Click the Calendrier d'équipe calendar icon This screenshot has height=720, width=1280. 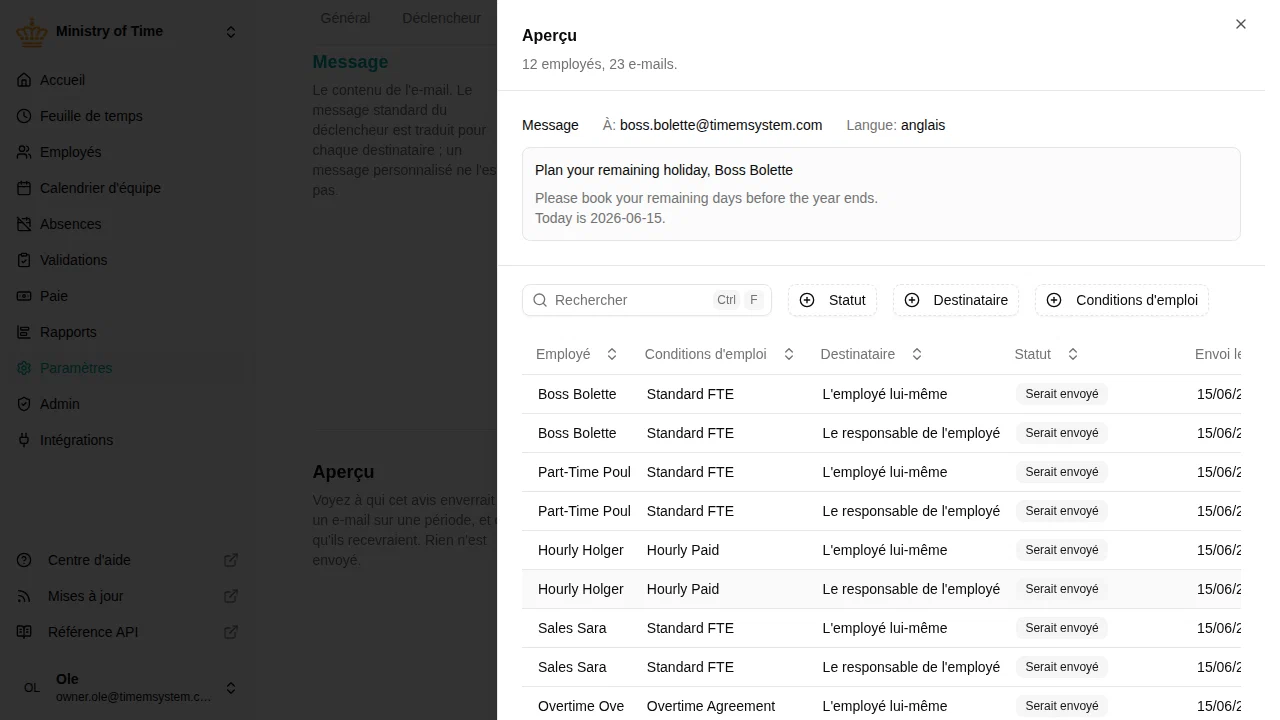pos(24,188)
